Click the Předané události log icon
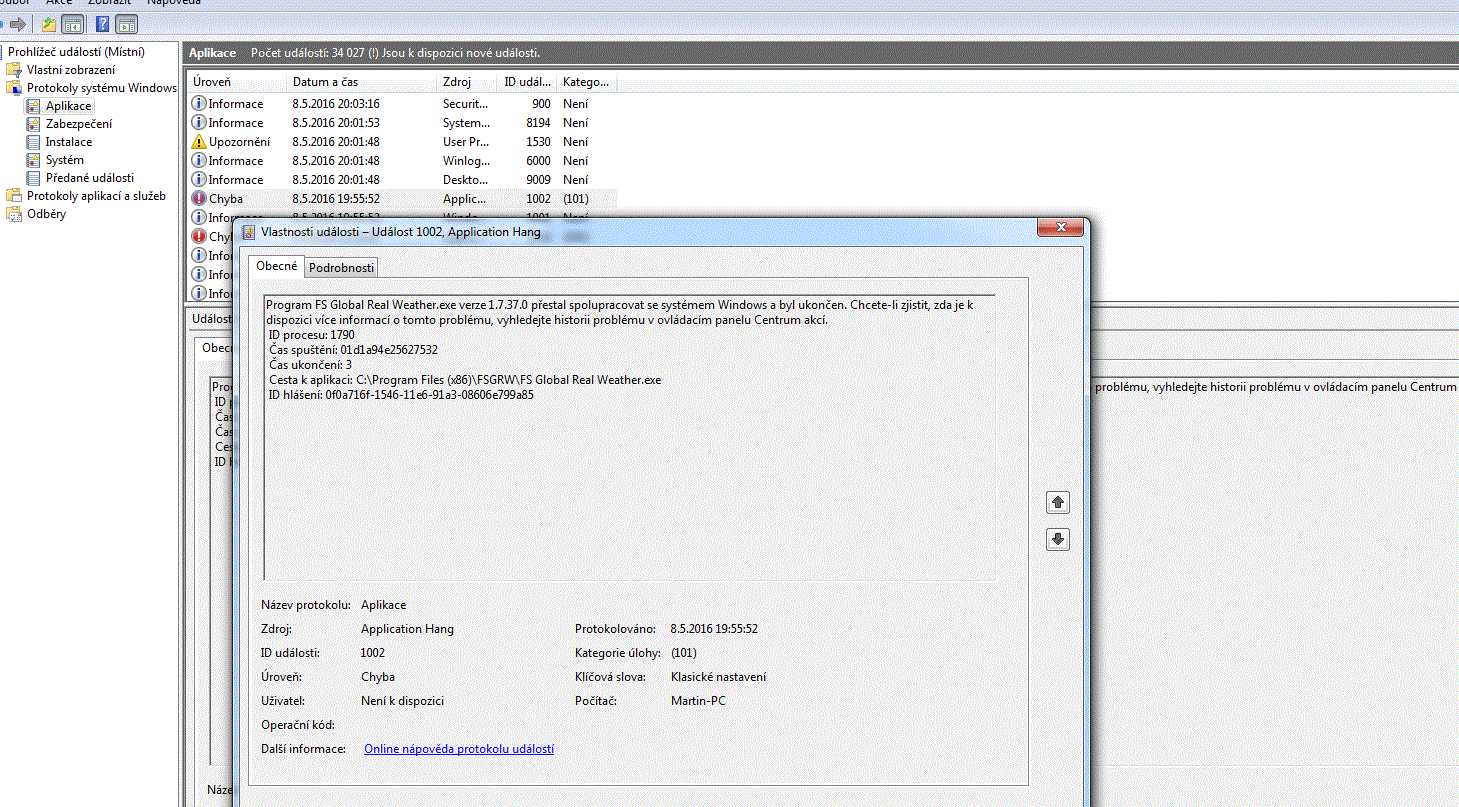The height and width of the screenshot is (807, 1459). pyautogui.click(x=34, y=178)
